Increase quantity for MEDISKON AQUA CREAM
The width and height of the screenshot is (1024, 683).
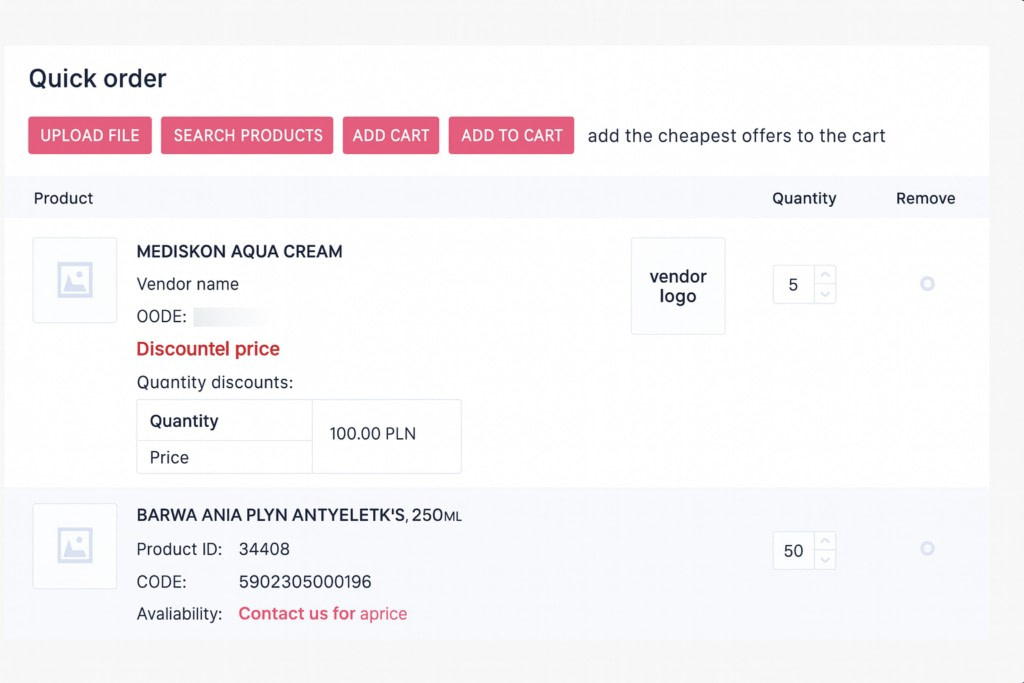pyautogui.click(x=824, y=273)
